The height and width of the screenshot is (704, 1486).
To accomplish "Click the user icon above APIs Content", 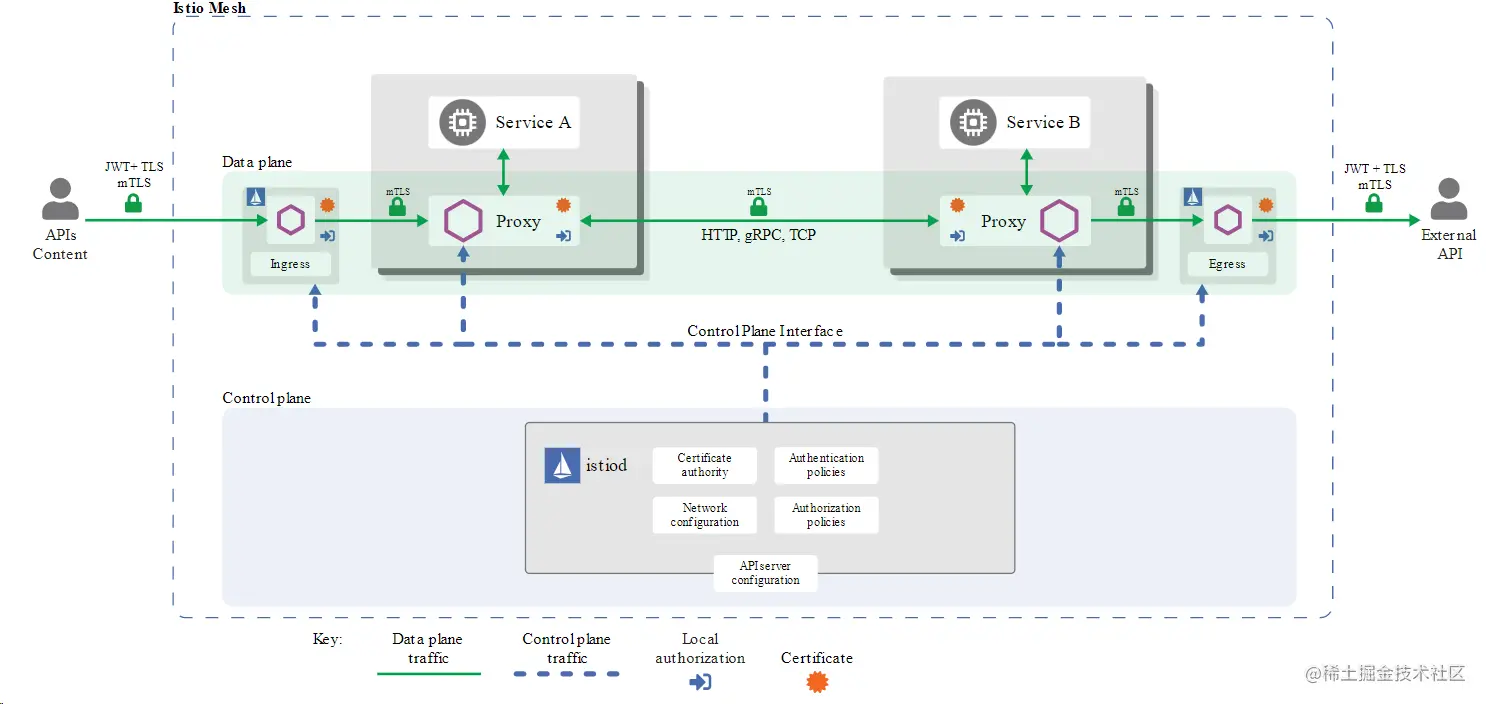I will click(x=60, y=199).
